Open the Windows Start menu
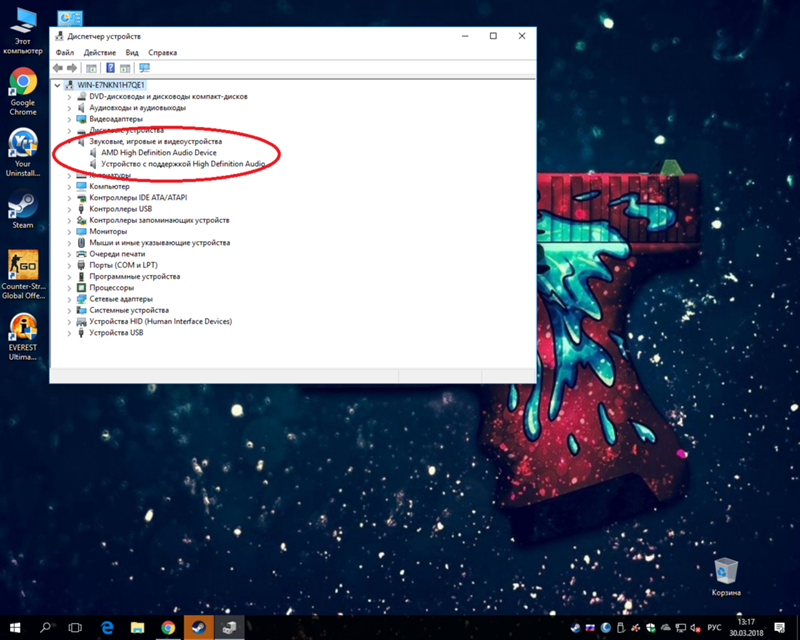Screen dimensions: 800x640 (x=15, y=627)
